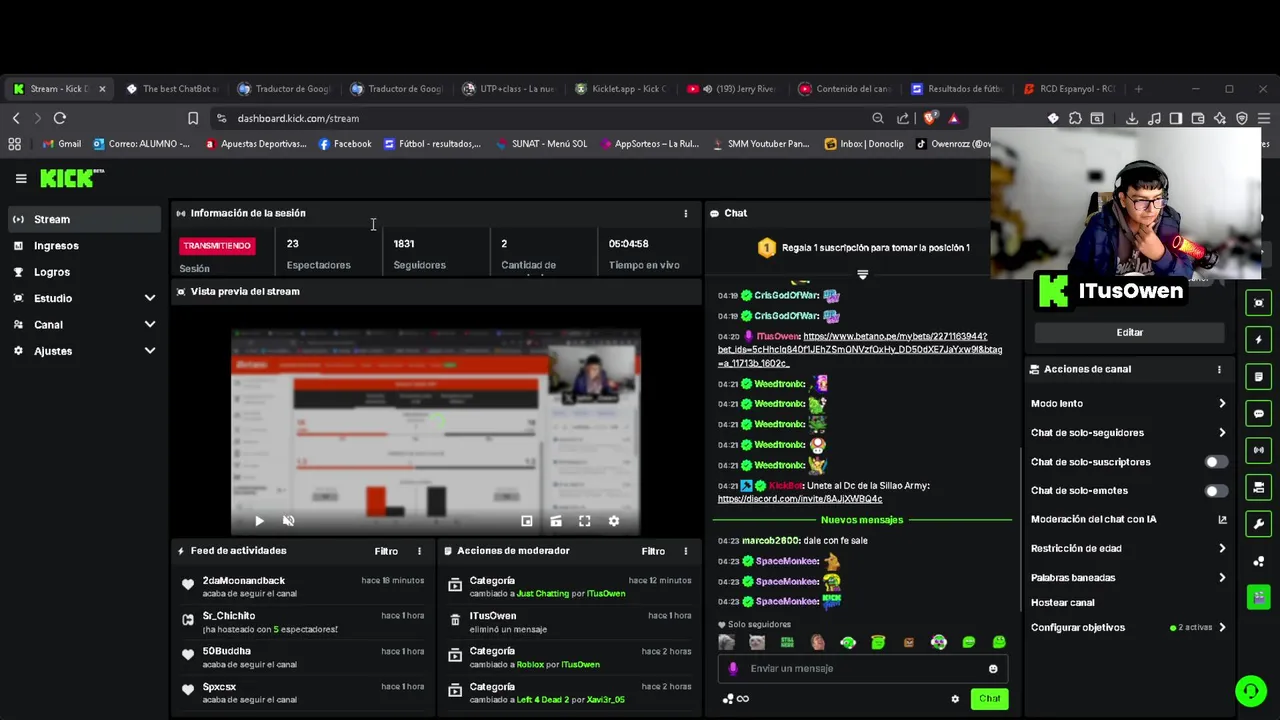Open Palabras baneadas arrow
The height and width of the screenshot is (720, 1280).
1222,578
